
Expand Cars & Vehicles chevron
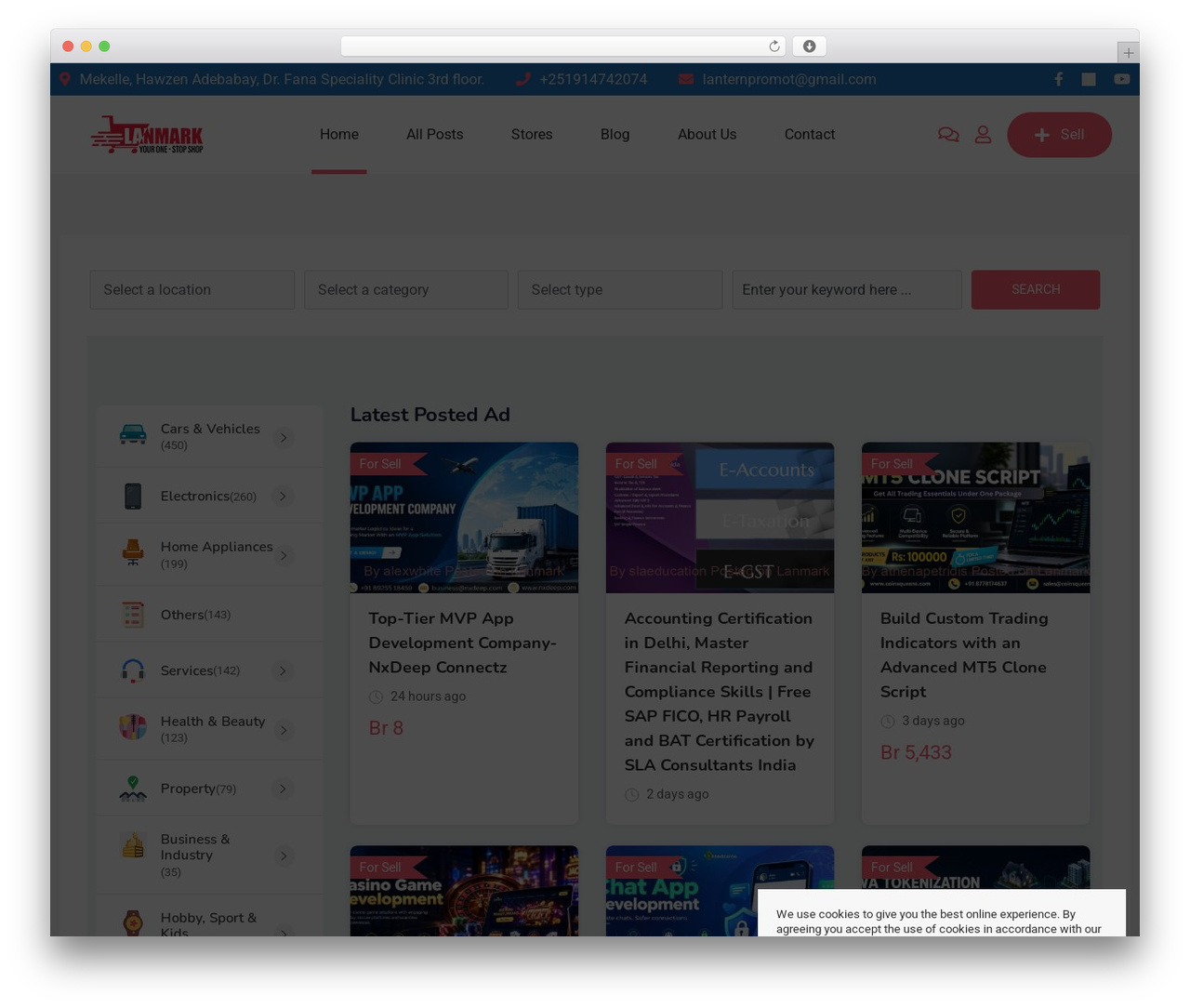click(x=284, y=437)
